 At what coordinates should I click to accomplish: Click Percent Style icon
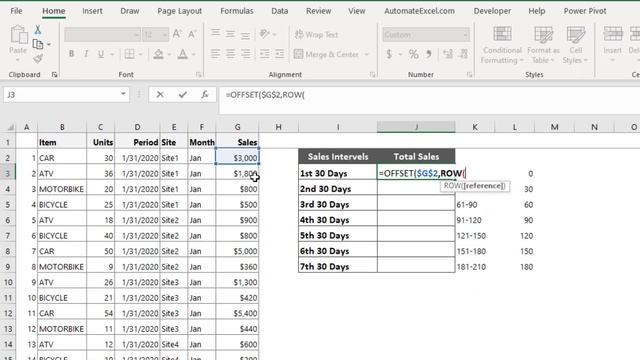click(x=413, y=54)
